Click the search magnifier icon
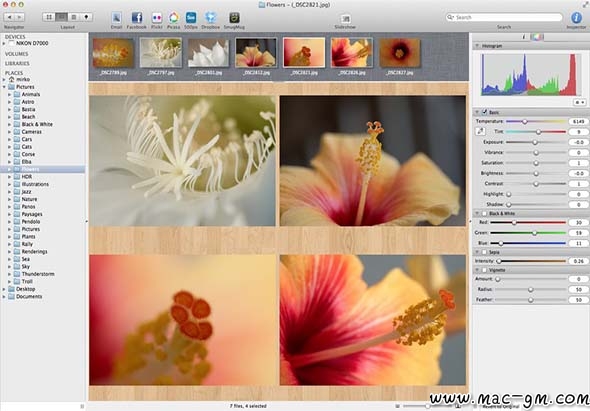Screen dimensions: 590x411 450,17
